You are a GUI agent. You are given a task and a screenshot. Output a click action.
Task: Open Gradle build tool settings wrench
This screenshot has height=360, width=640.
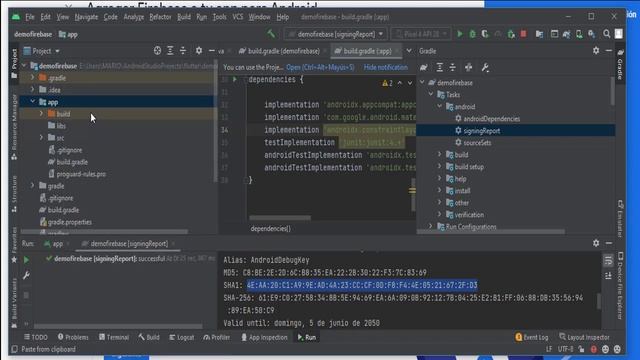click(x=485, y=67)
